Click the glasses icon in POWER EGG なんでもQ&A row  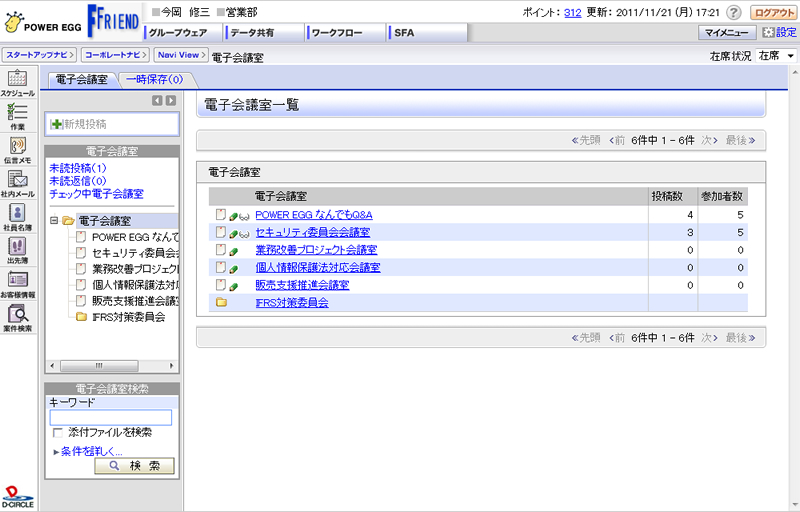[x=244, y=217]
